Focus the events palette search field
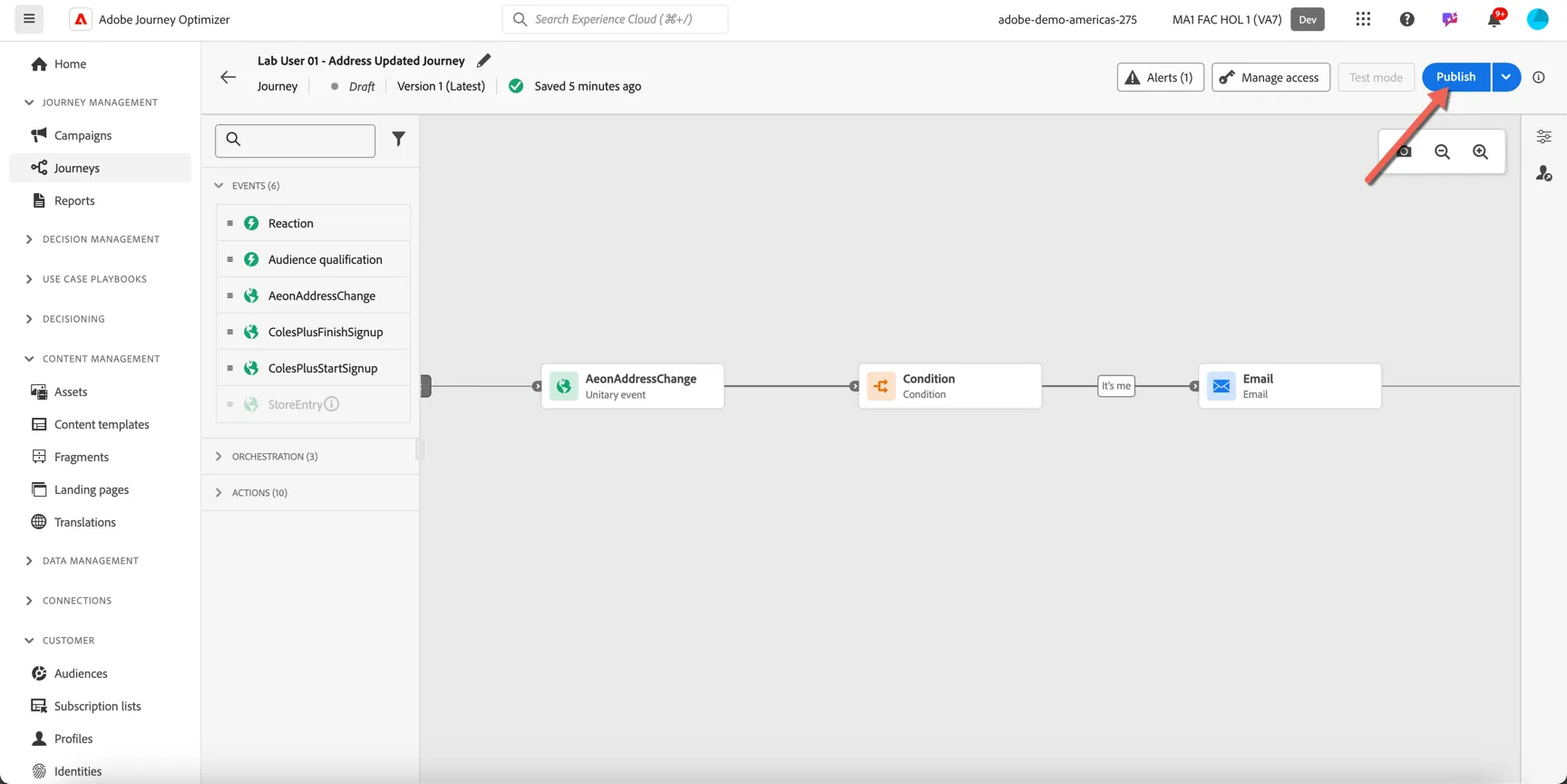 pyautogui.click(x=295, y=140)
